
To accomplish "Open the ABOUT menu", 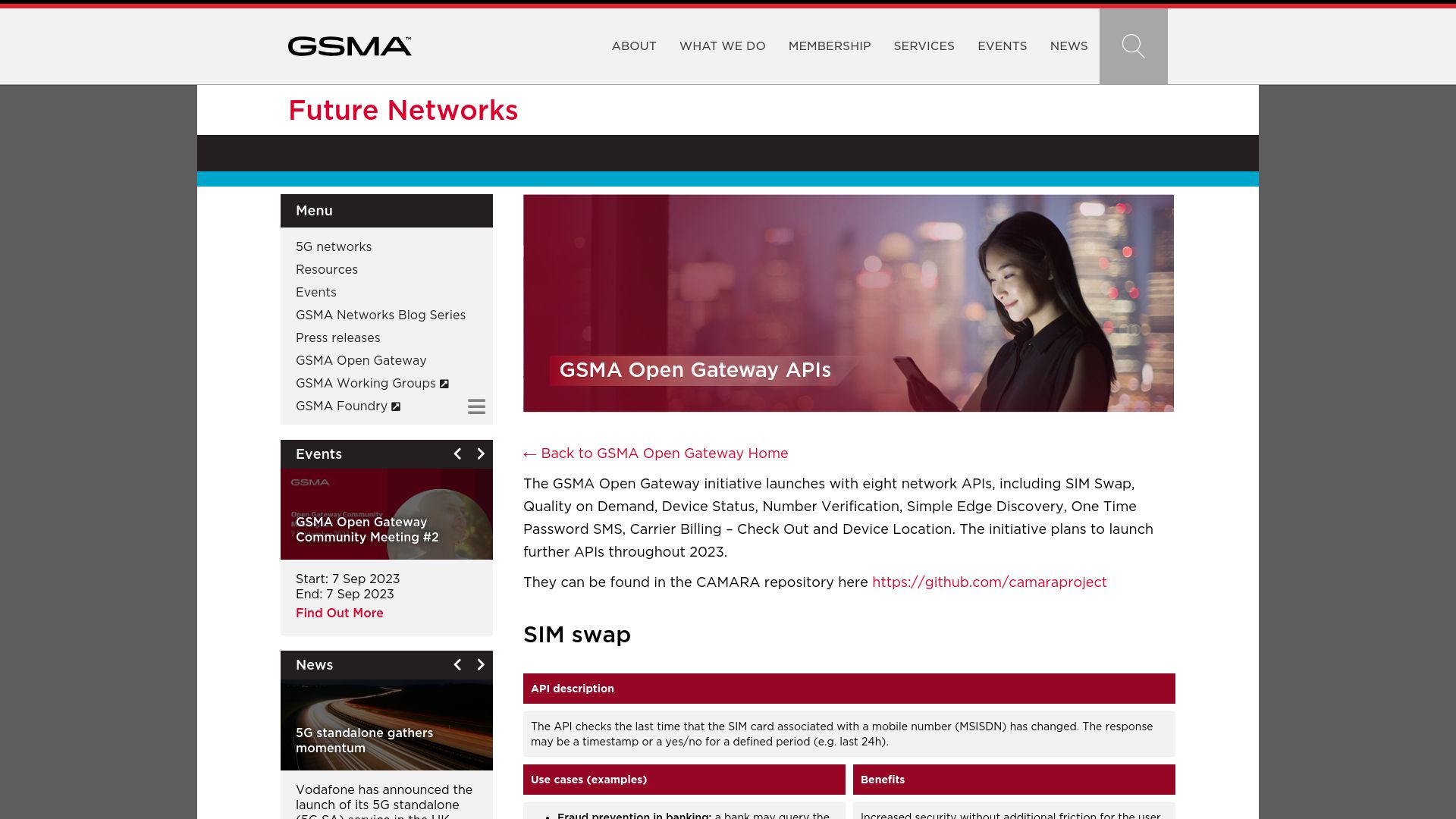I will (634, 46).
